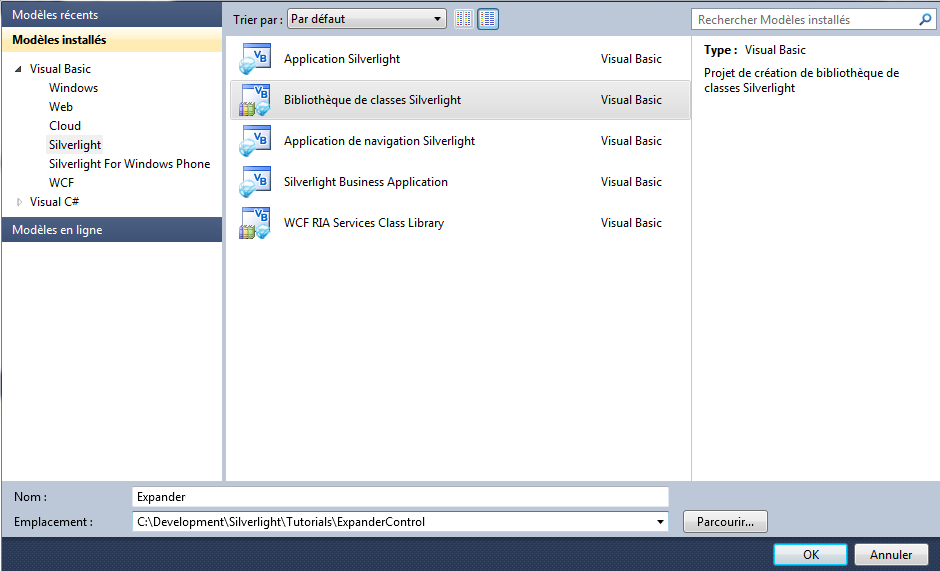Click the Application de navigation Silverlight icon
940x571 pixels.
[254, 141]
